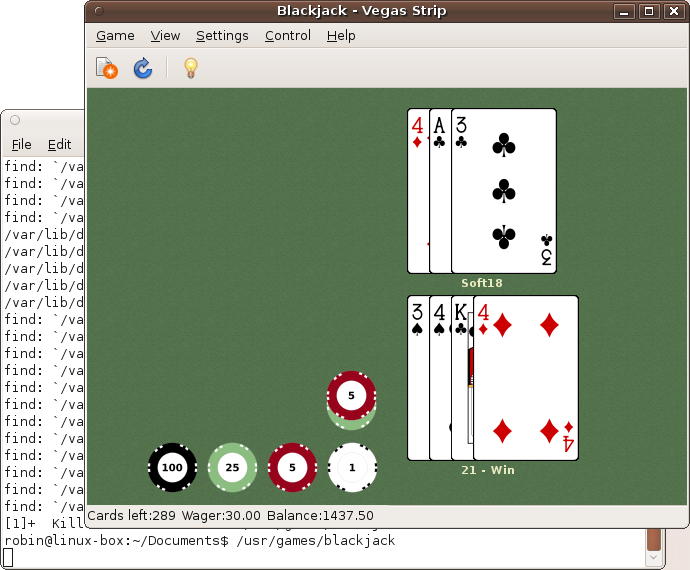
Task: Click the lightbulb Hint icon
Action: (x=191, y=68)
